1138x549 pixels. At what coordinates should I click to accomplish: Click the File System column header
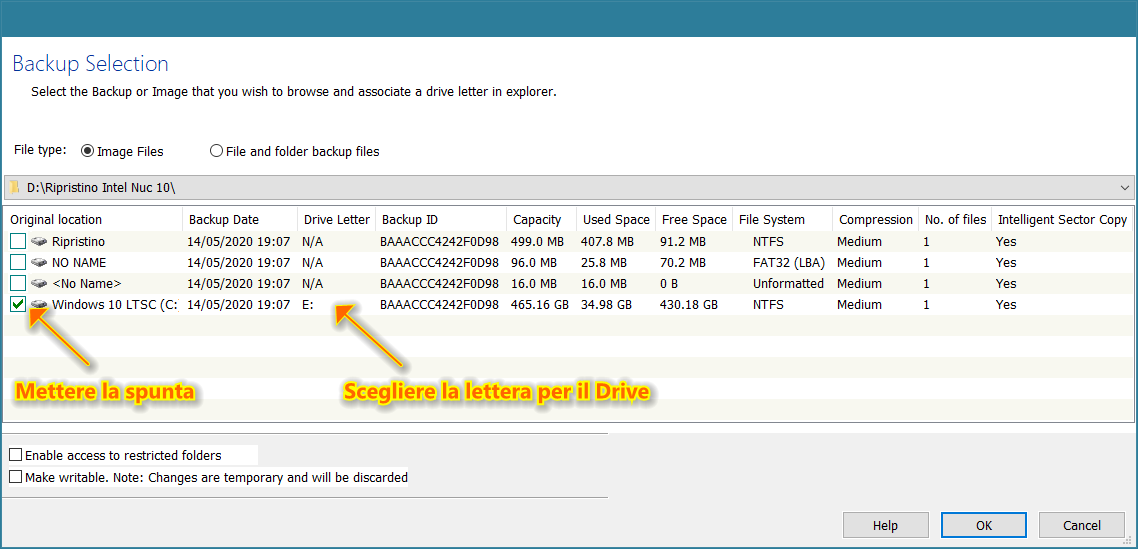[782, 219]
